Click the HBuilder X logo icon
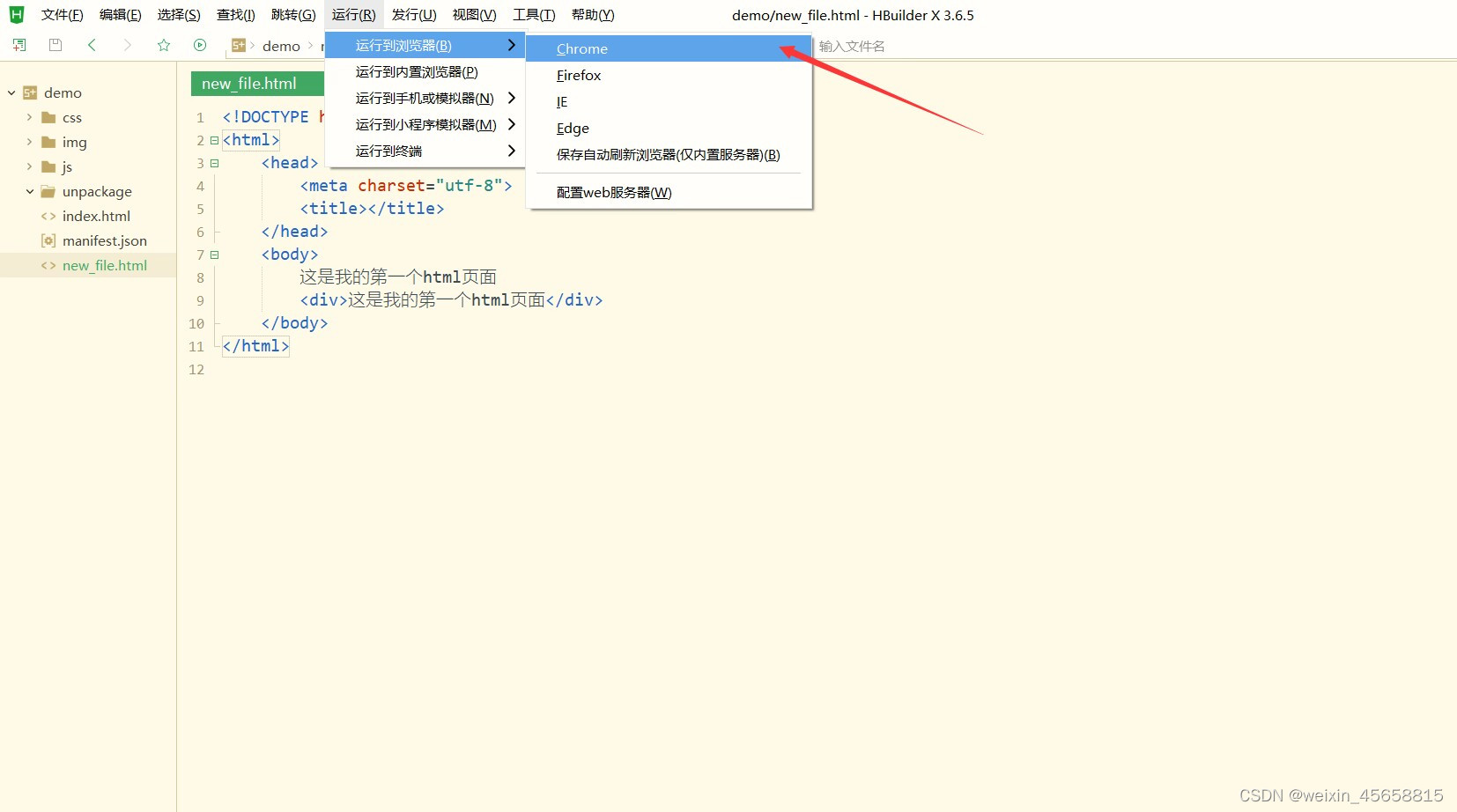The width and height of the screenshot is (1457, 812). 17,15
